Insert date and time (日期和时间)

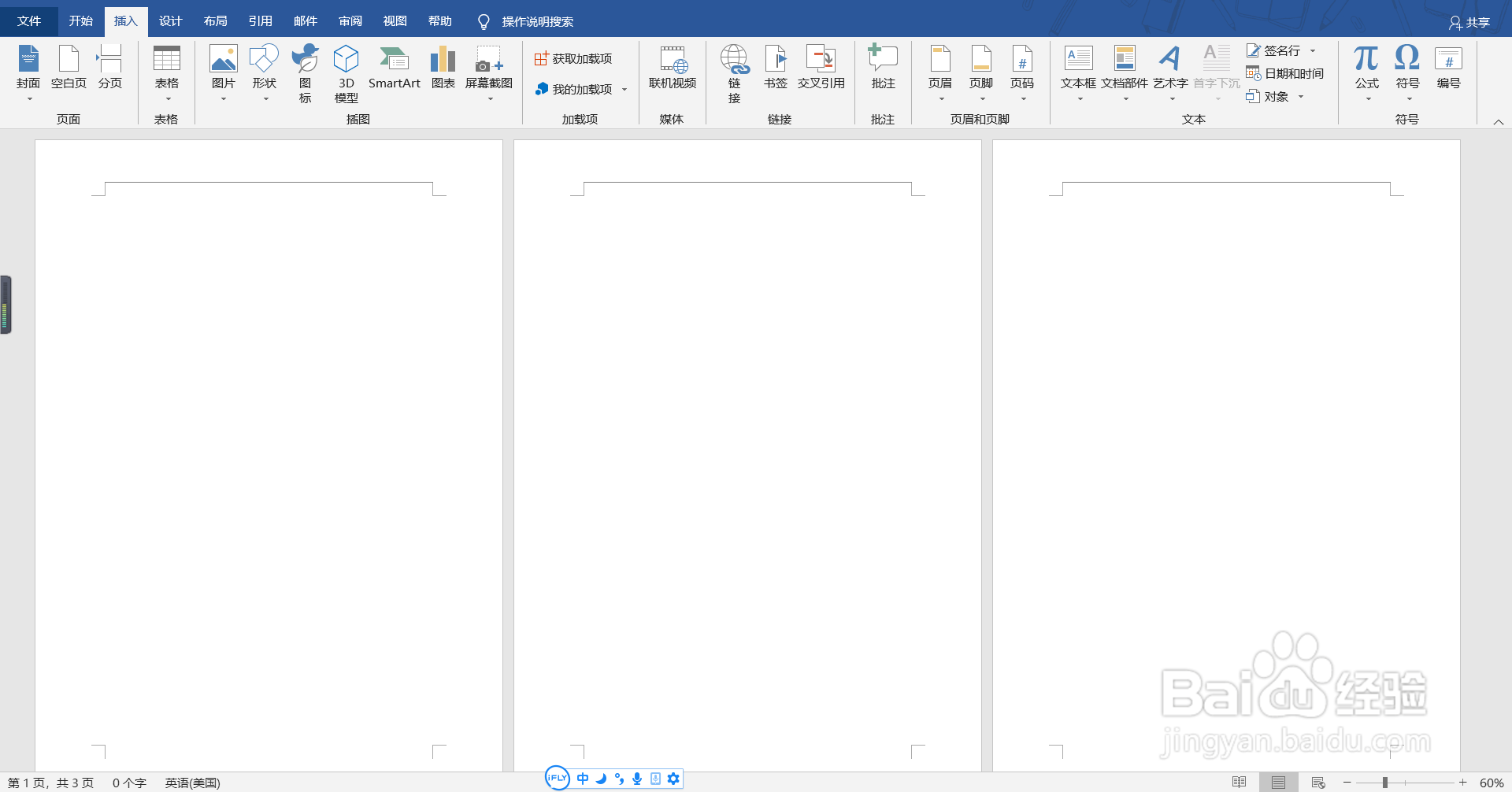[x=1285, y=74]
